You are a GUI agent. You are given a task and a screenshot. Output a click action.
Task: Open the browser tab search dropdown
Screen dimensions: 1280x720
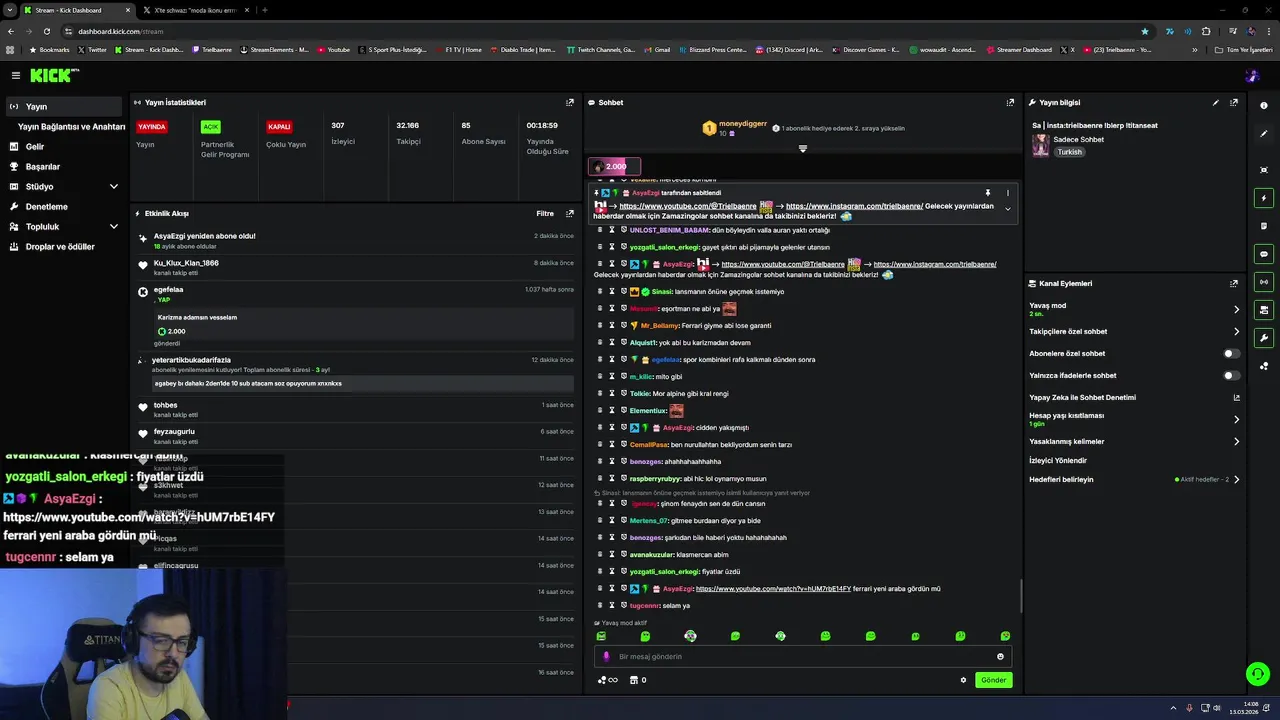coord(10,10)
